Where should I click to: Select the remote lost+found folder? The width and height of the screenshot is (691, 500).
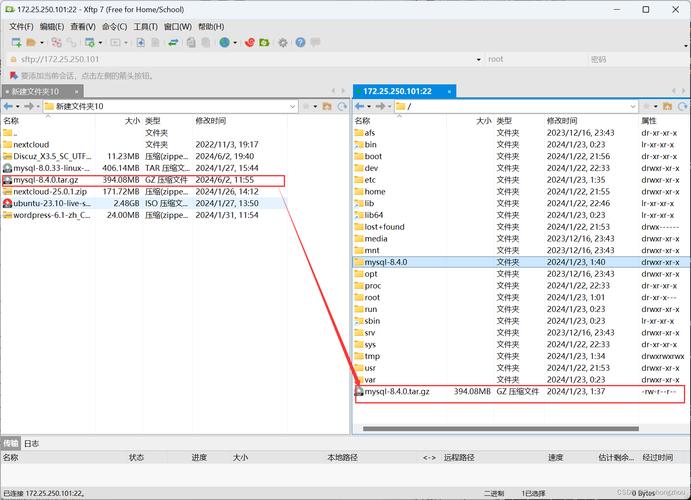point(521,227)
